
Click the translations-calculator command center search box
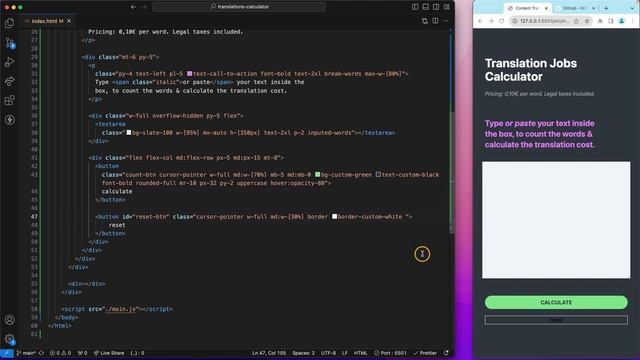pos(239,7)
